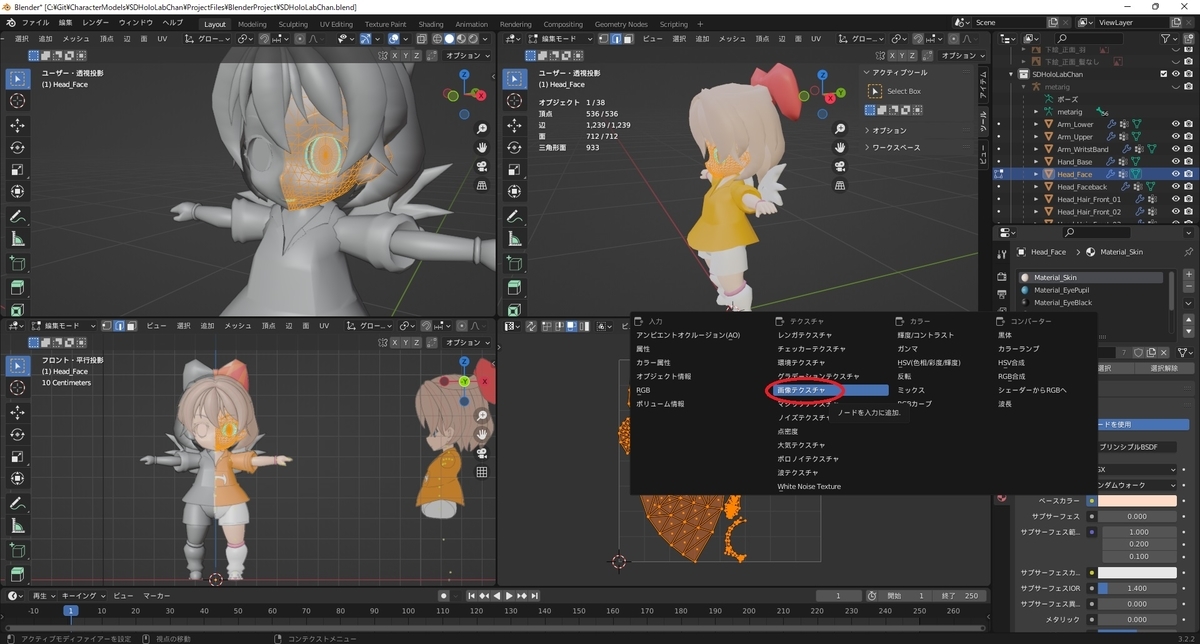Click the ベースカラー color swatch
1200x644 pixels.
tap(1138, 500)
